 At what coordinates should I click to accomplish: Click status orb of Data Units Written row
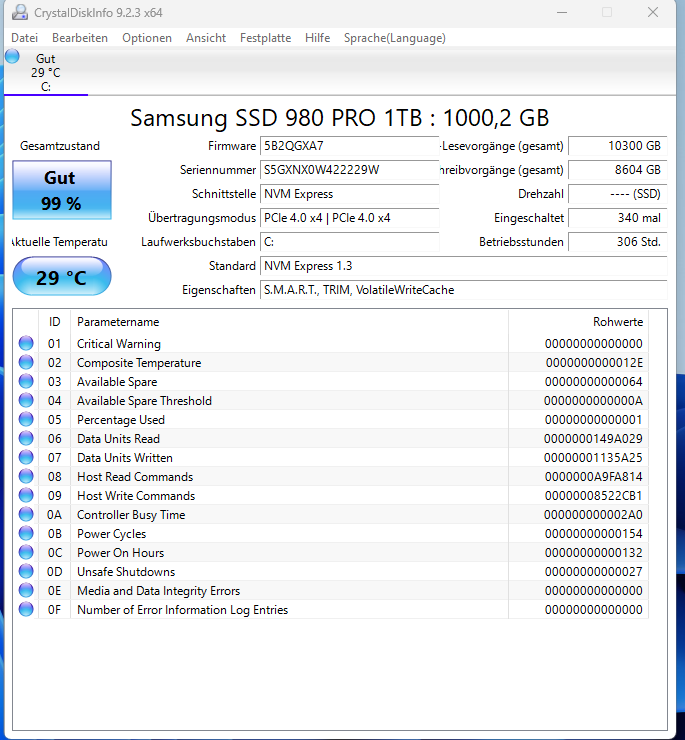point(26,457)
